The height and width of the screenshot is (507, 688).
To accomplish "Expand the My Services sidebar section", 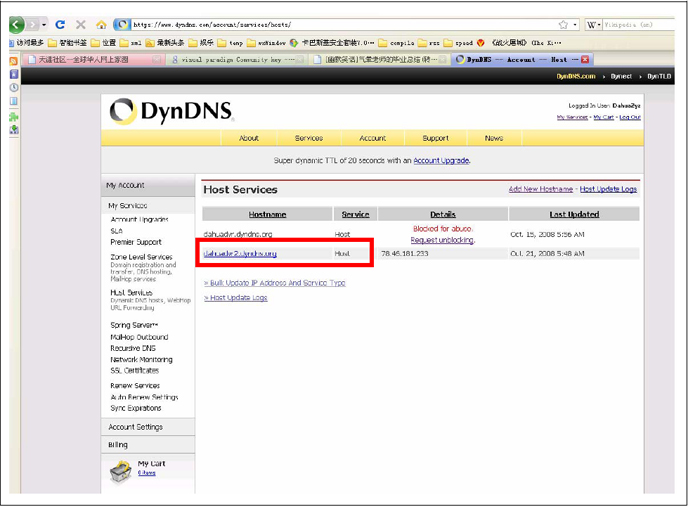I will coord(148,205).
